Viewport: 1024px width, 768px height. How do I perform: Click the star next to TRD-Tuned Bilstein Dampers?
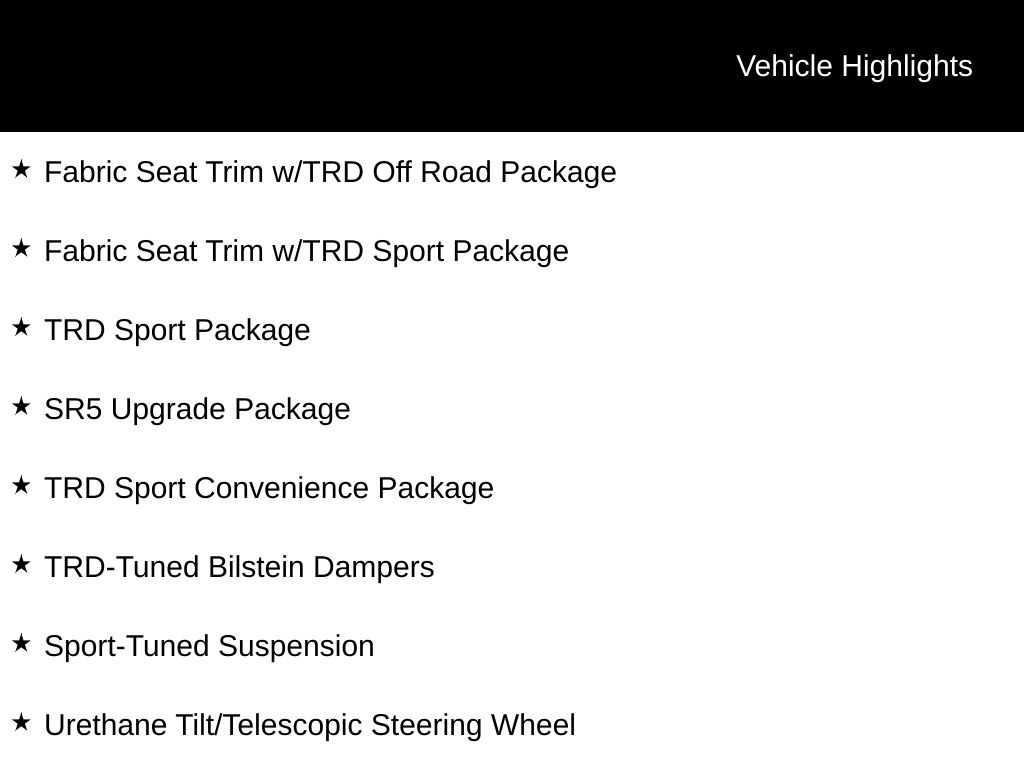[x=21, y=565]
